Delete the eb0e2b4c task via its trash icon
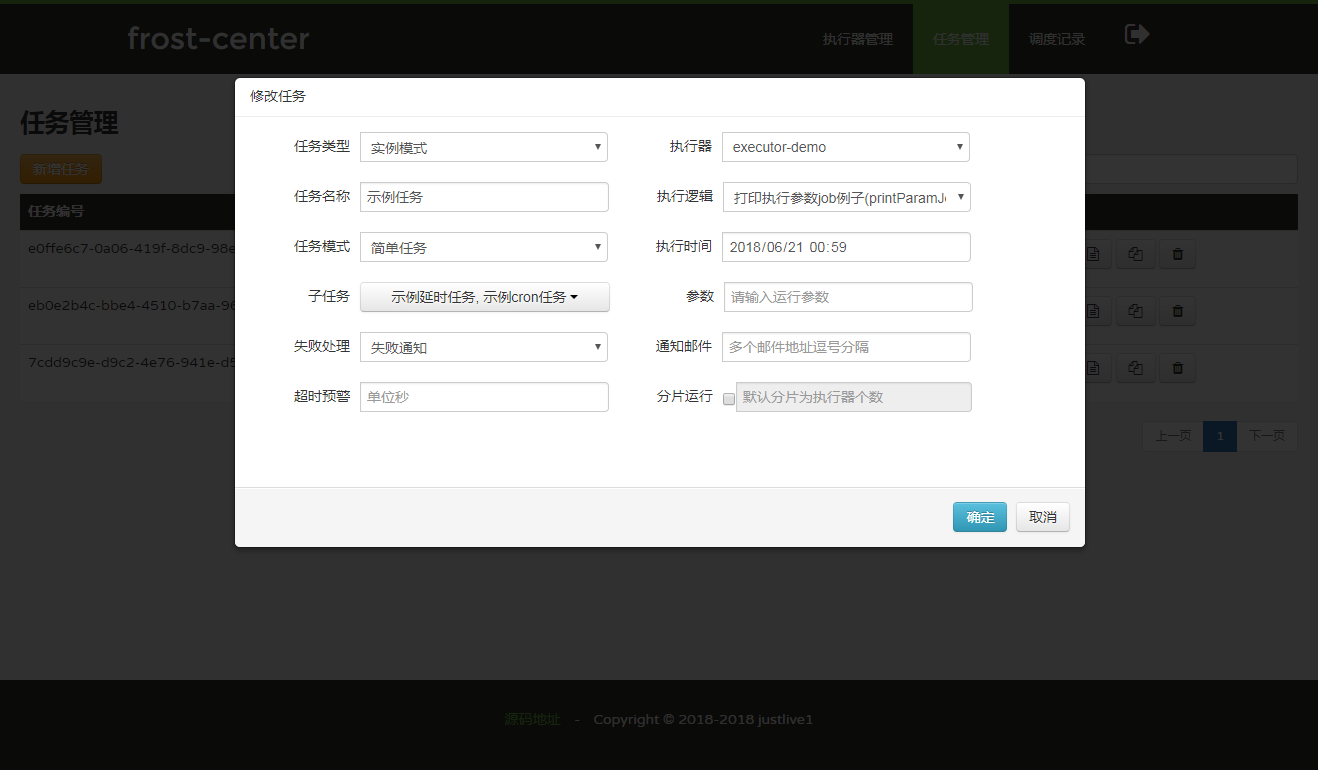The width and height of the screenshot is (1318, 770). (x=1177, y=312)
